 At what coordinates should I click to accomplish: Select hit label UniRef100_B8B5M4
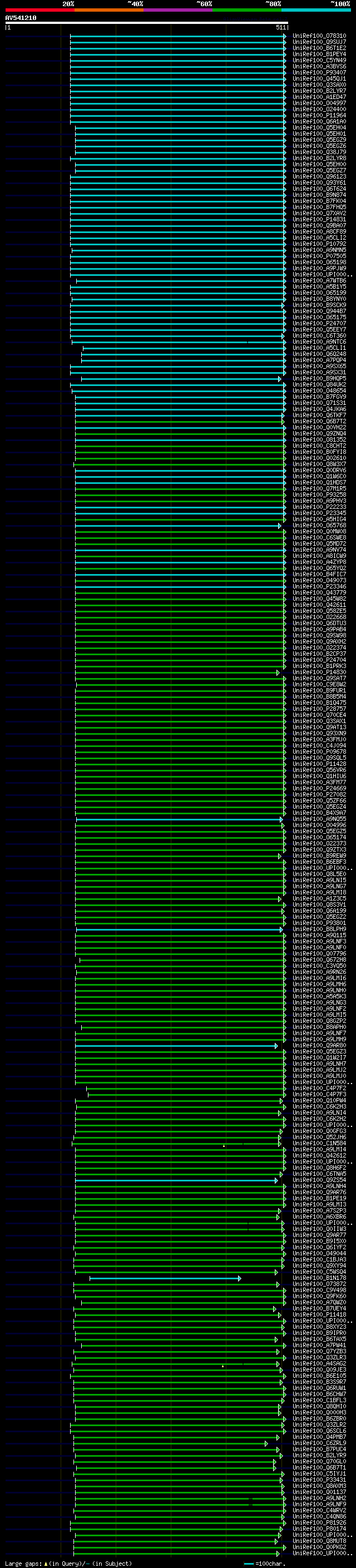click(x=319, y=696)
